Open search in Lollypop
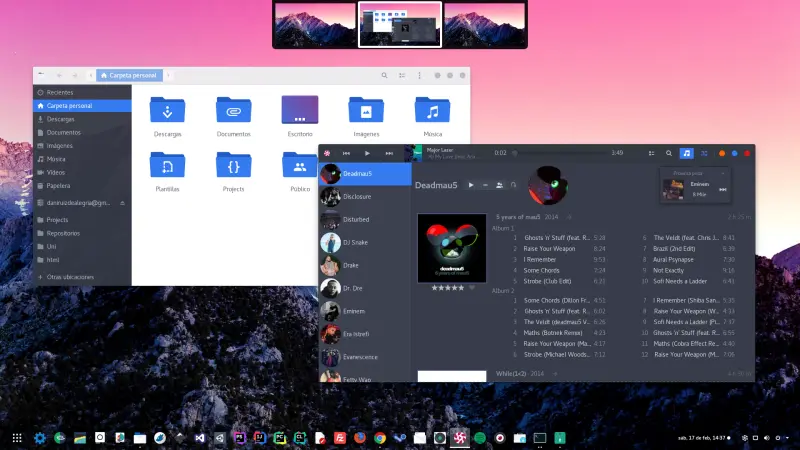Image resolution: width=800 pixels, height=450 pixels. pyautogui.click(x=669, y=153)
